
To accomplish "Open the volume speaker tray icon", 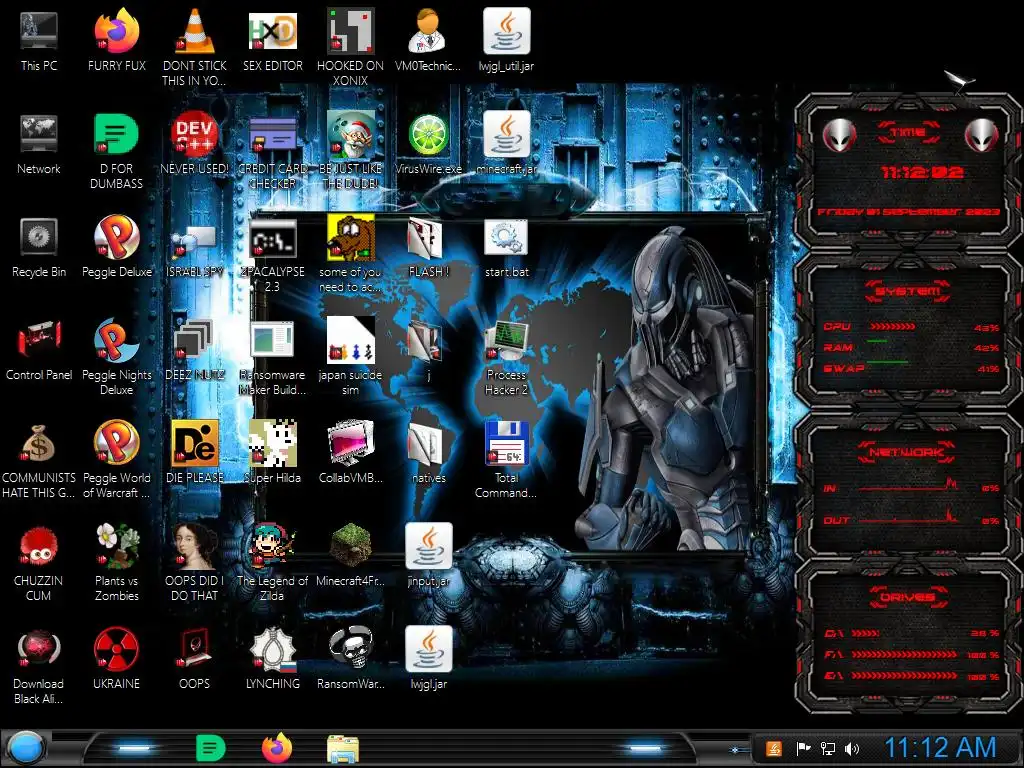I will (x=852, y=748).
